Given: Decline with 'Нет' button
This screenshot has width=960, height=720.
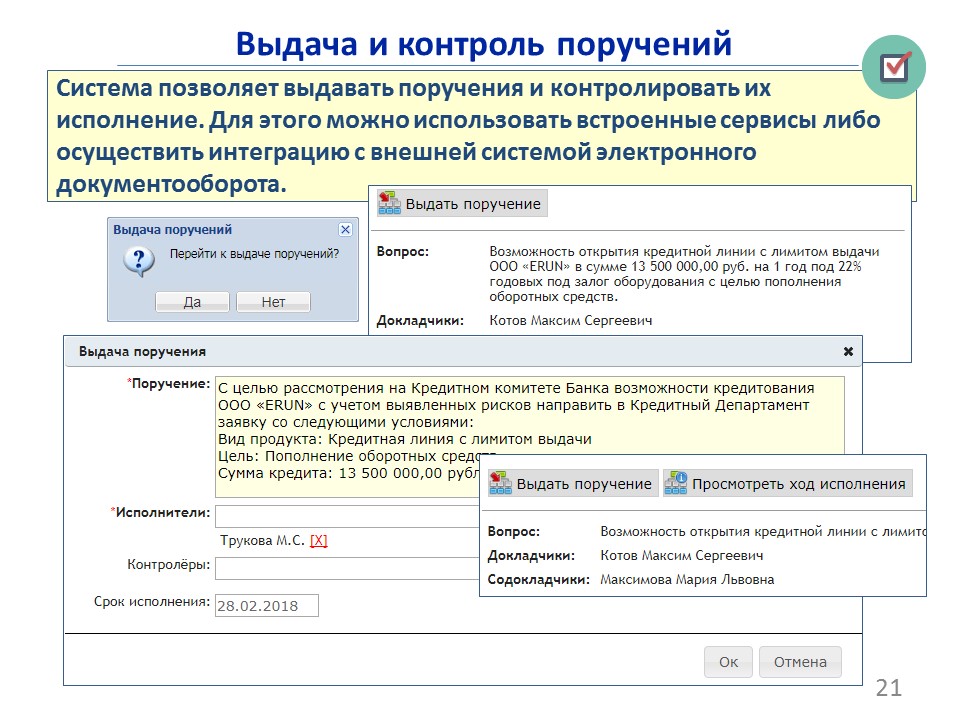Looking at the screenshot, I should (x=273, y=302).
